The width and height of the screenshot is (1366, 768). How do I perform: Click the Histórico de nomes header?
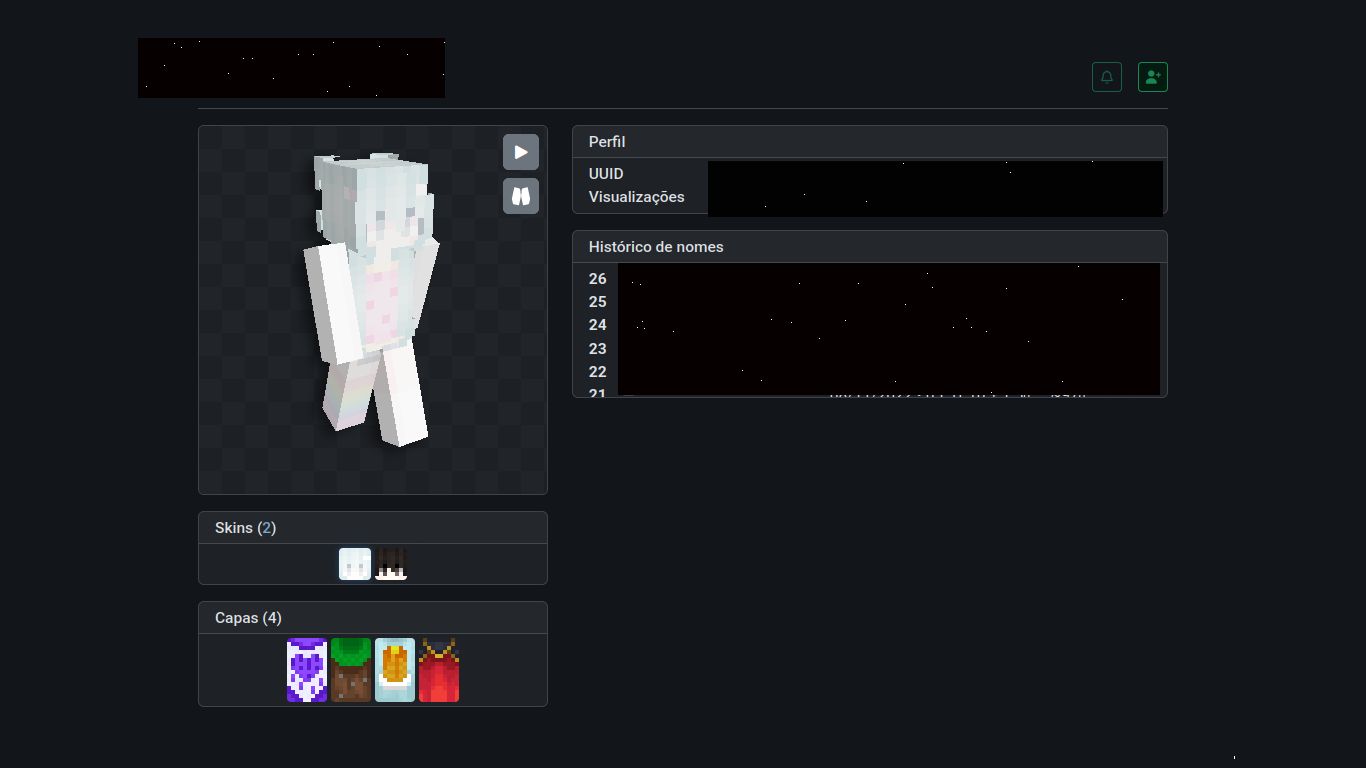tap(870, 247)
